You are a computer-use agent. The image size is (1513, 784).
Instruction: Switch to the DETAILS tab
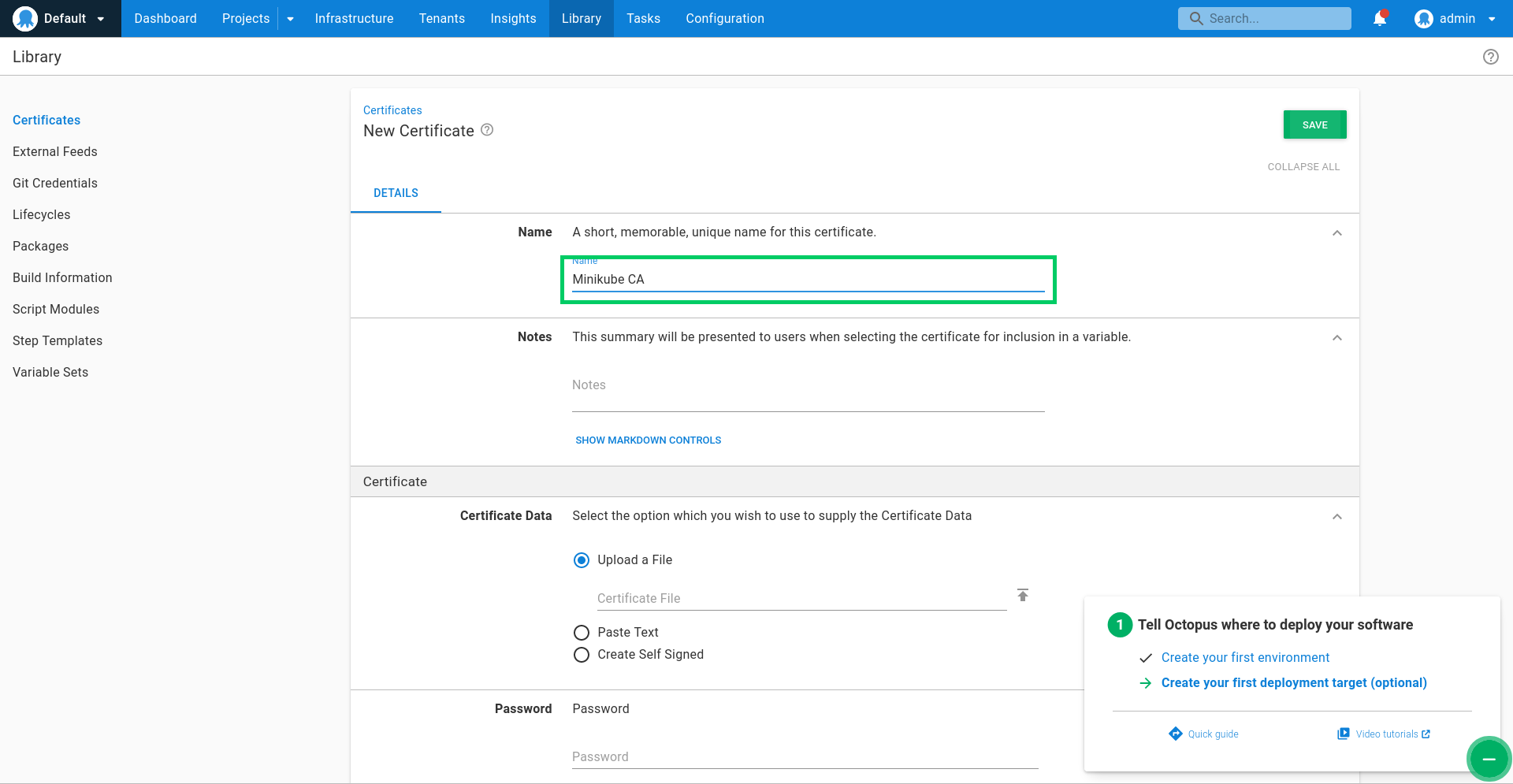point(396,193)
